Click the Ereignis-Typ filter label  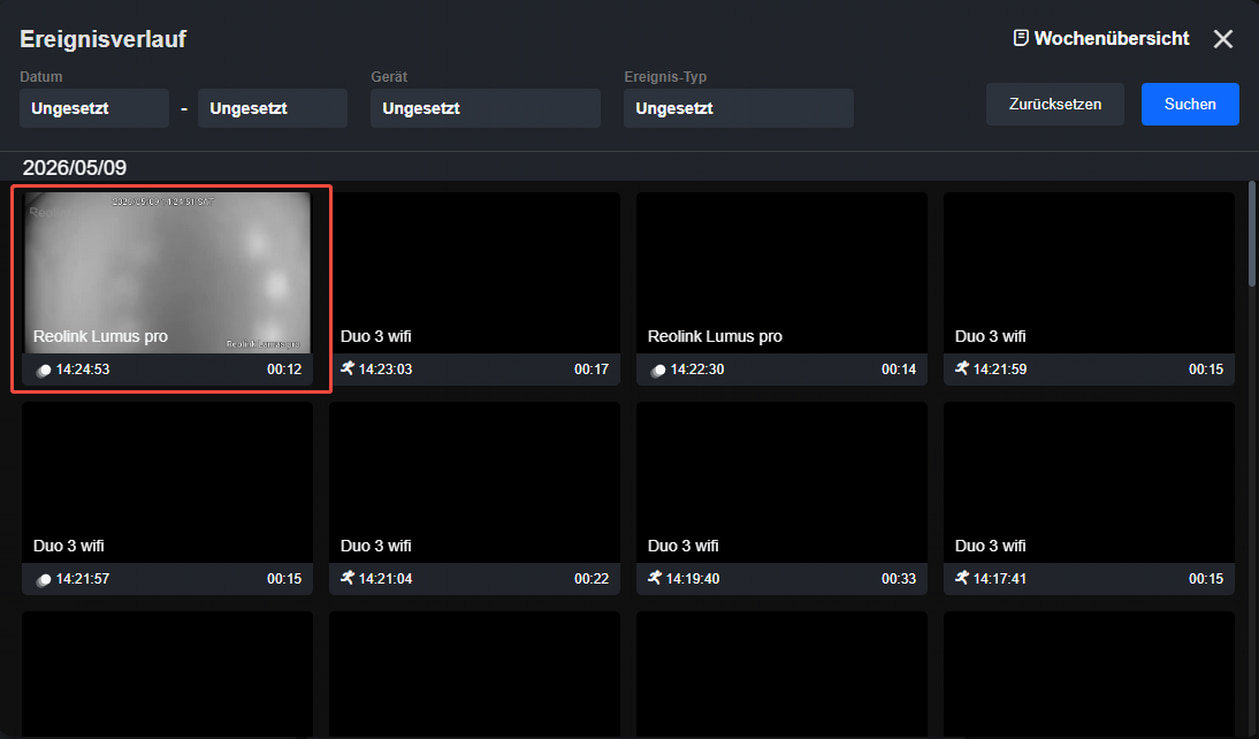coord(666,77)
